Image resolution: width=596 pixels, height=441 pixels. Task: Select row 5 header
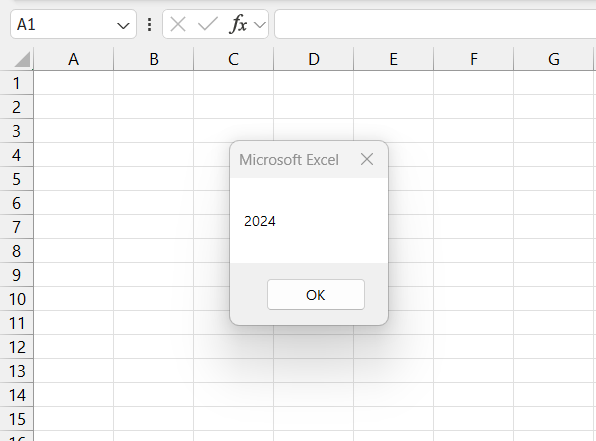(16, 179)
